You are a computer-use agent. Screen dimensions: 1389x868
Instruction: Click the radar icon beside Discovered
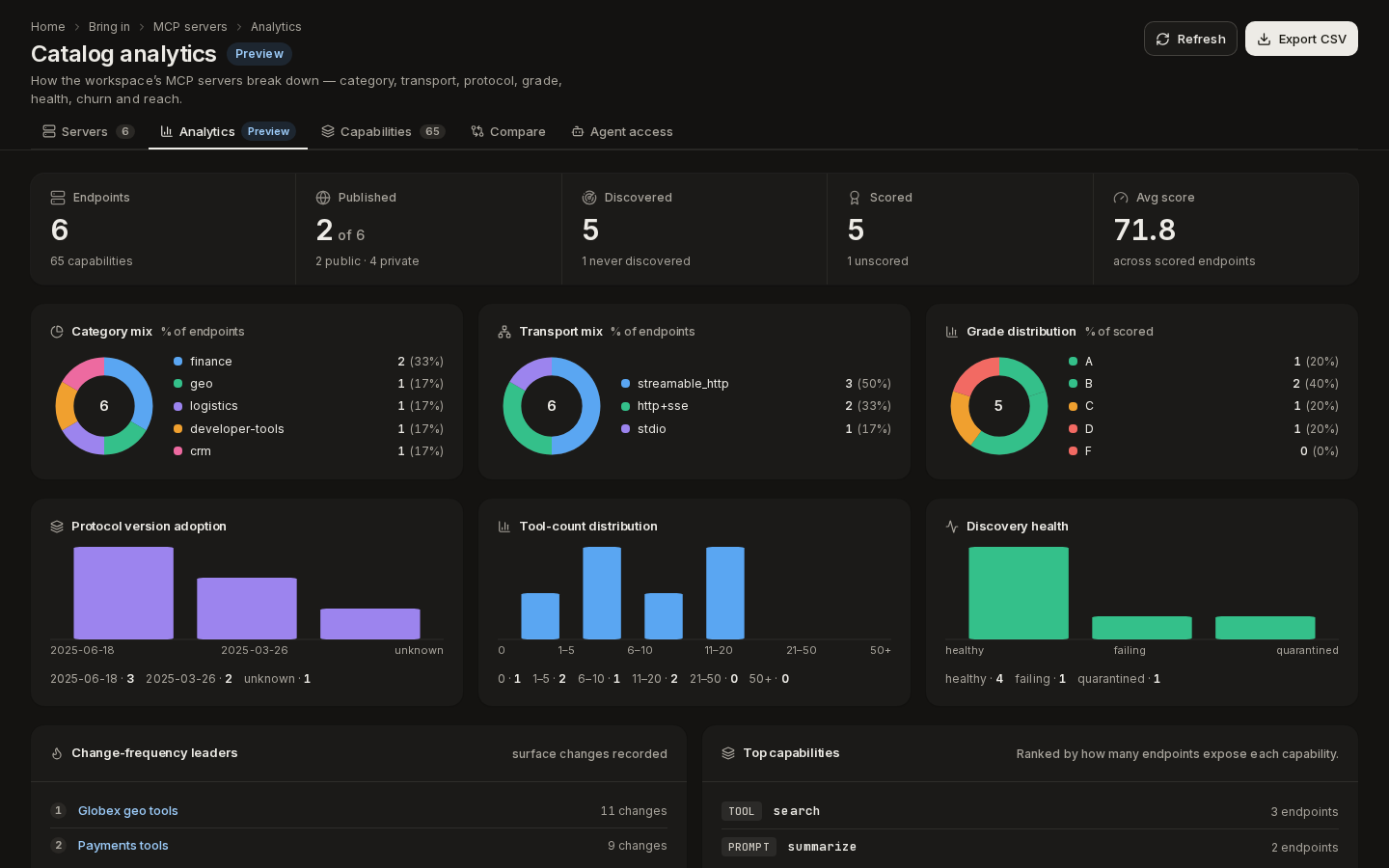click(x=589, y=198)
